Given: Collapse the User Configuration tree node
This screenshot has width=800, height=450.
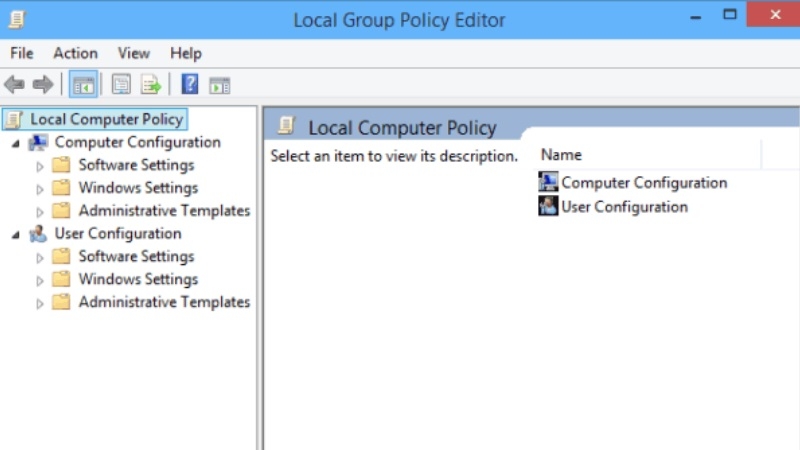Looking at the screenshot, I should (16, 234).
